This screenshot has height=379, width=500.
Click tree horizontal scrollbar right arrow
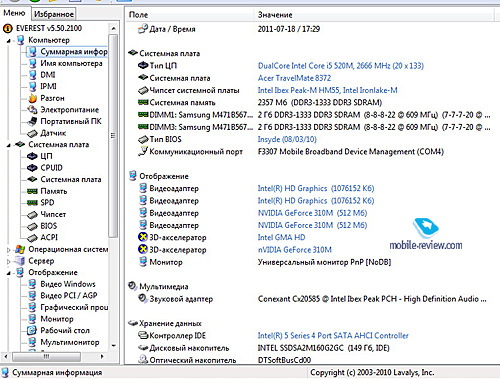(102, 356)
